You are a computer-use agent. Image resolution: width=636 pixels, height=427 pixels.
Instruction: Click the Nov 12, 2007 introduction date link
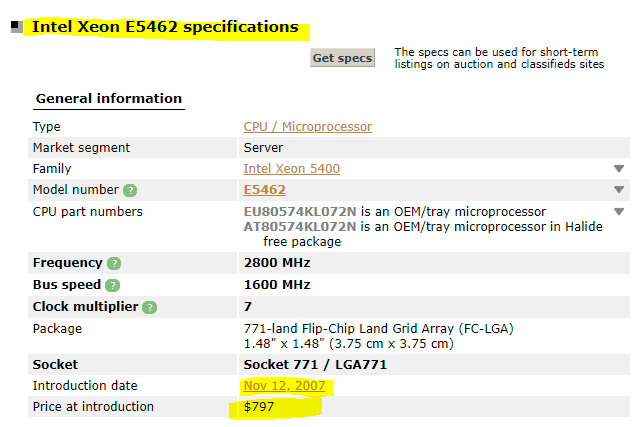pos(285,386)
